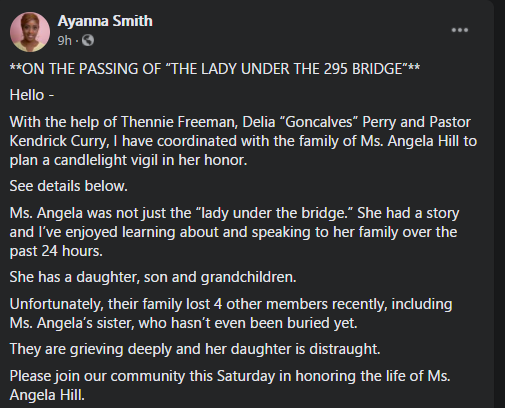Click the "Hello -" greeting line
The width and height of the screenshot is (505, 408).
[x=32, y=95]
